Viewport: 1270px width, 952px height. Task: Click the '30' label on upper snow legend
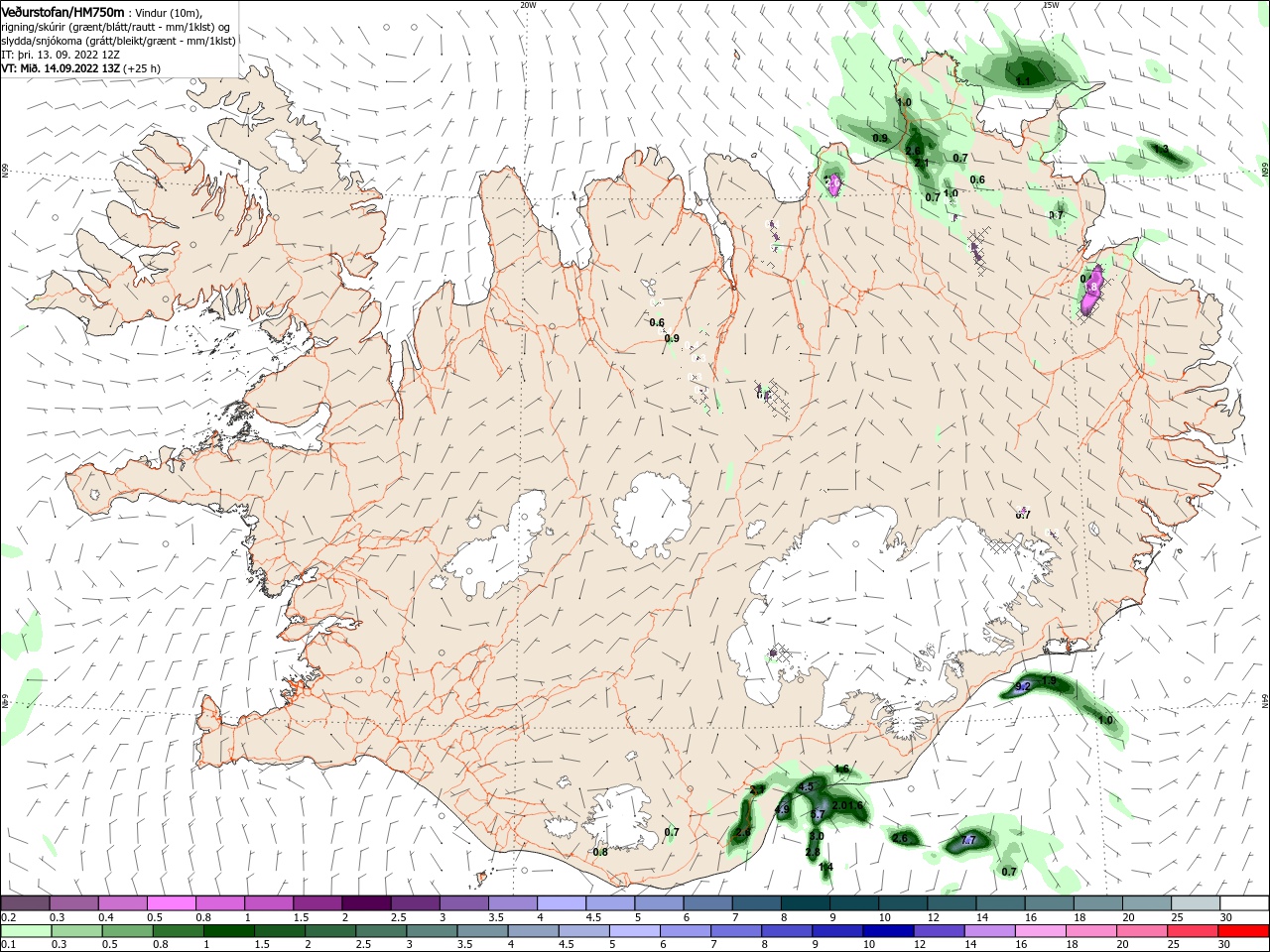click(1226, 918)
